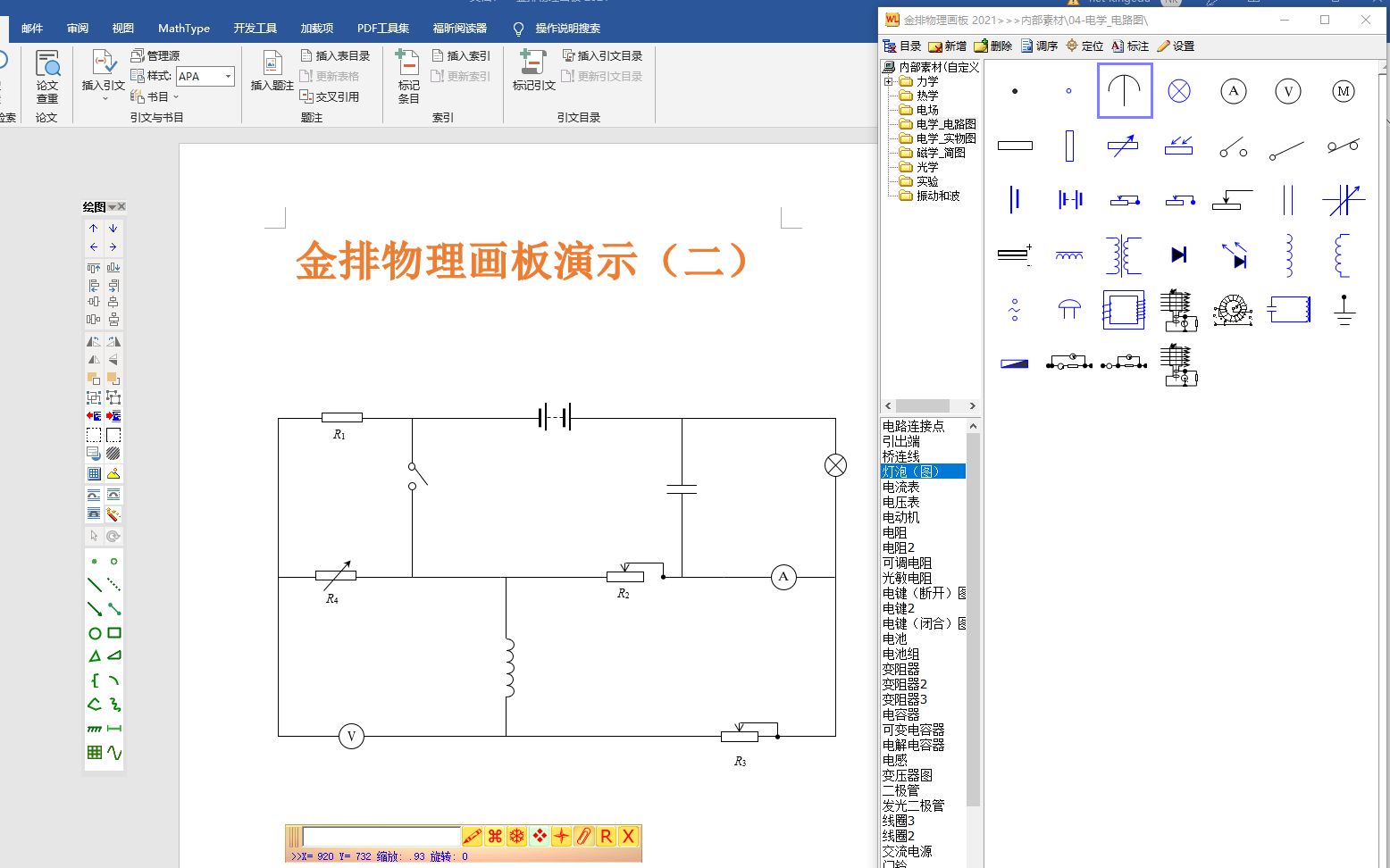The height and width of the screenshot is (868, 1390).
Task: Click the Mark Entry icon
Action: 408,64
